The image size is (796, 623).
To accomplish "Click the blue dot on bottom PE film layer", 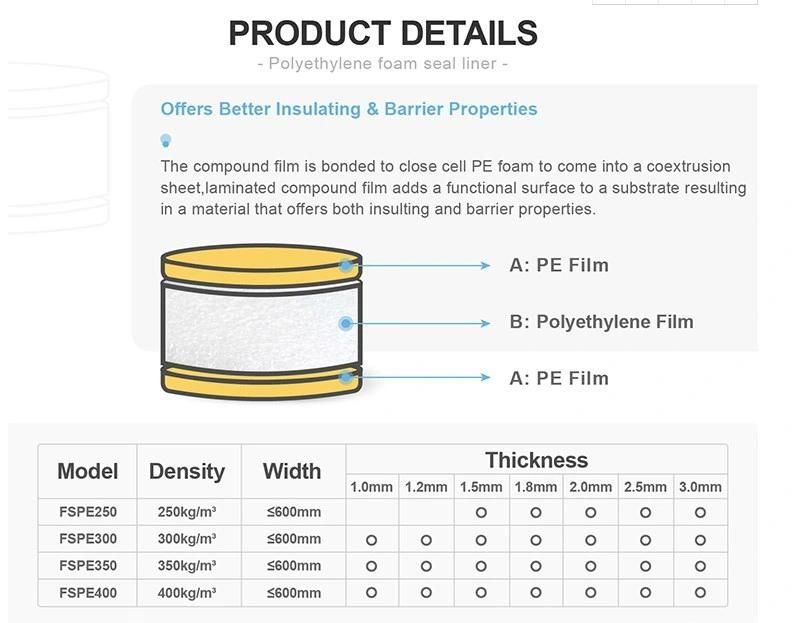I will click(x=346, y=377).
